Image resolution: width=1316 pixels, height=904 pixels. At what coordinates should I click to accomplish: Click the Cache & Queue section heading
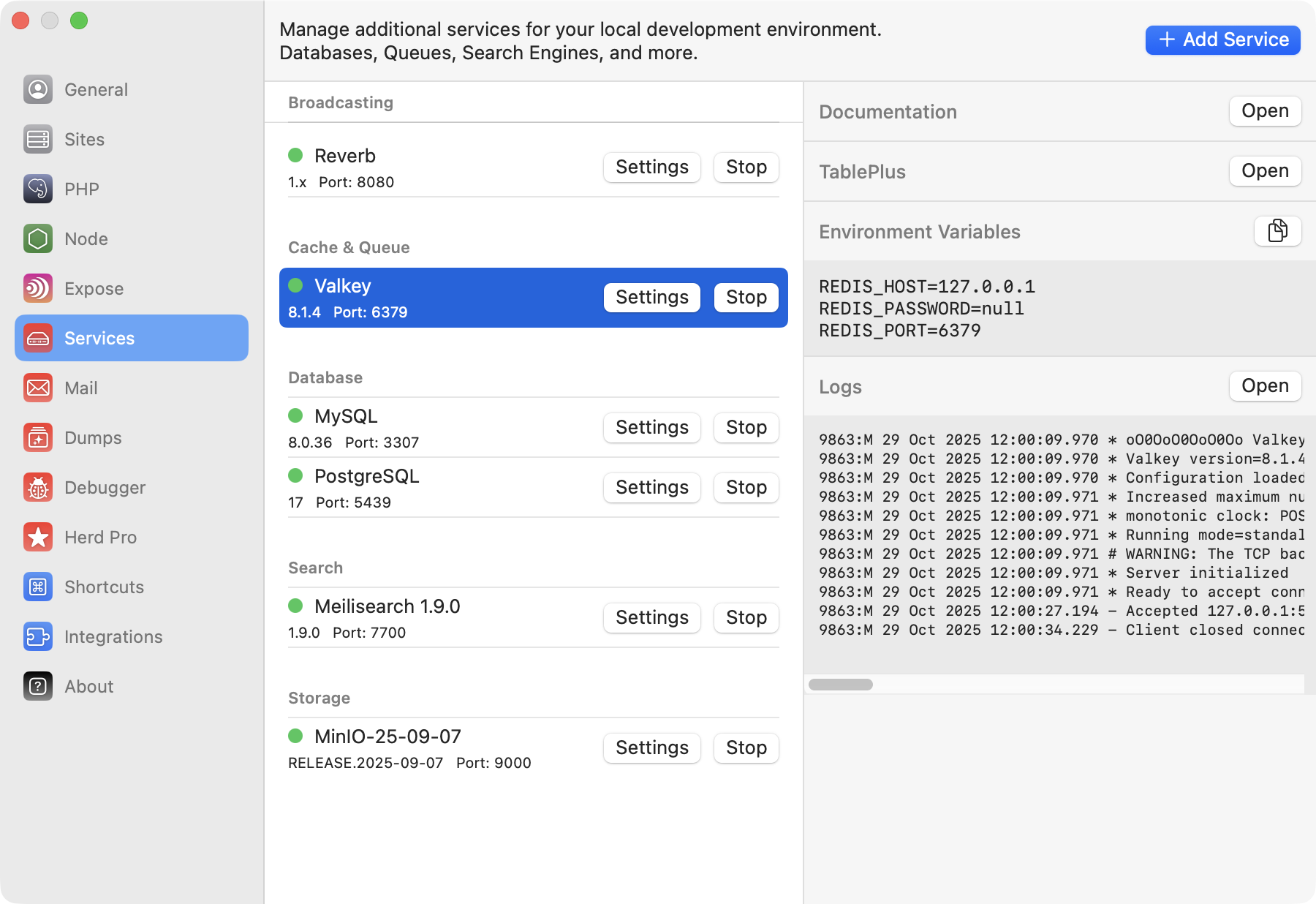pos(349,247)
